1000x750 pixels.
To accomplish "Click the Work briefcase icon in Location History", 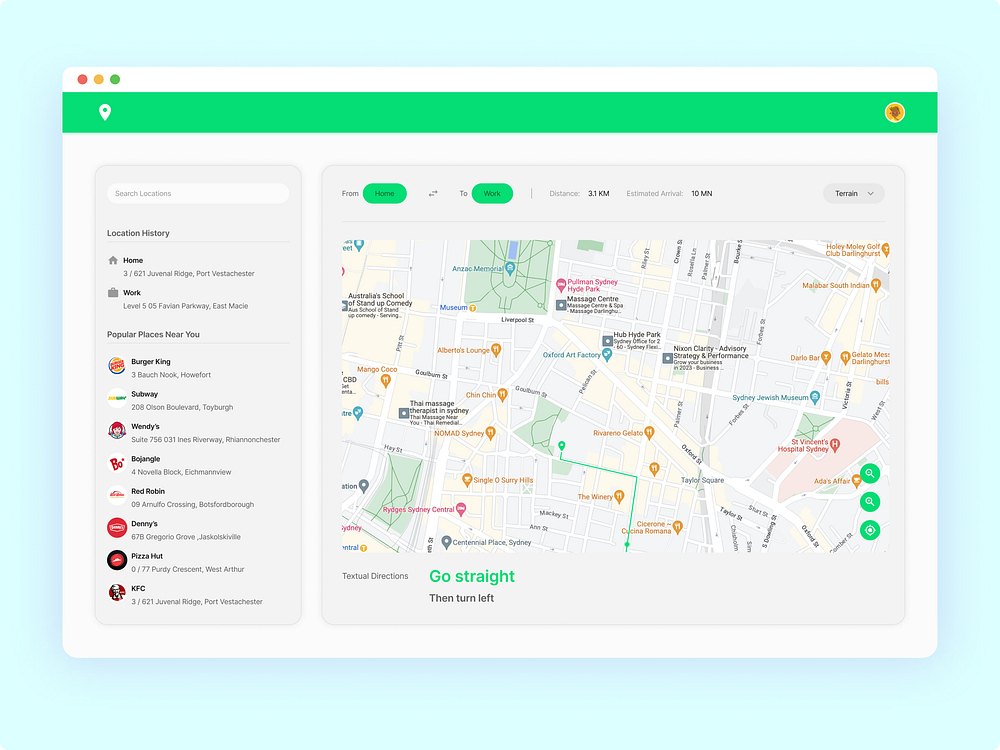I will (114, 292).
